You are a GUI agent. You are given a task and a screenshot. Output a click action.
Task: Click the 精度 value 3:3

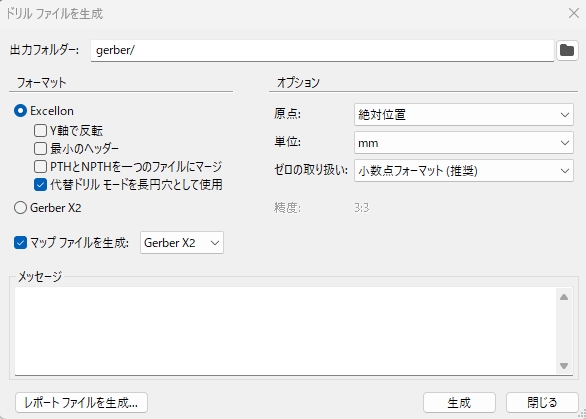point(362,207)
